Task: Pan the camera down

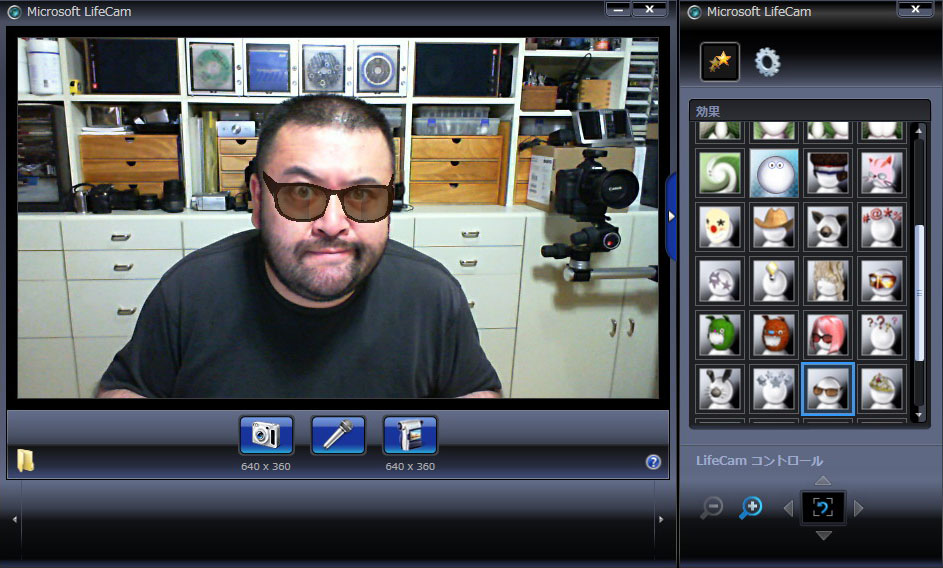Action: coord(823,535)
